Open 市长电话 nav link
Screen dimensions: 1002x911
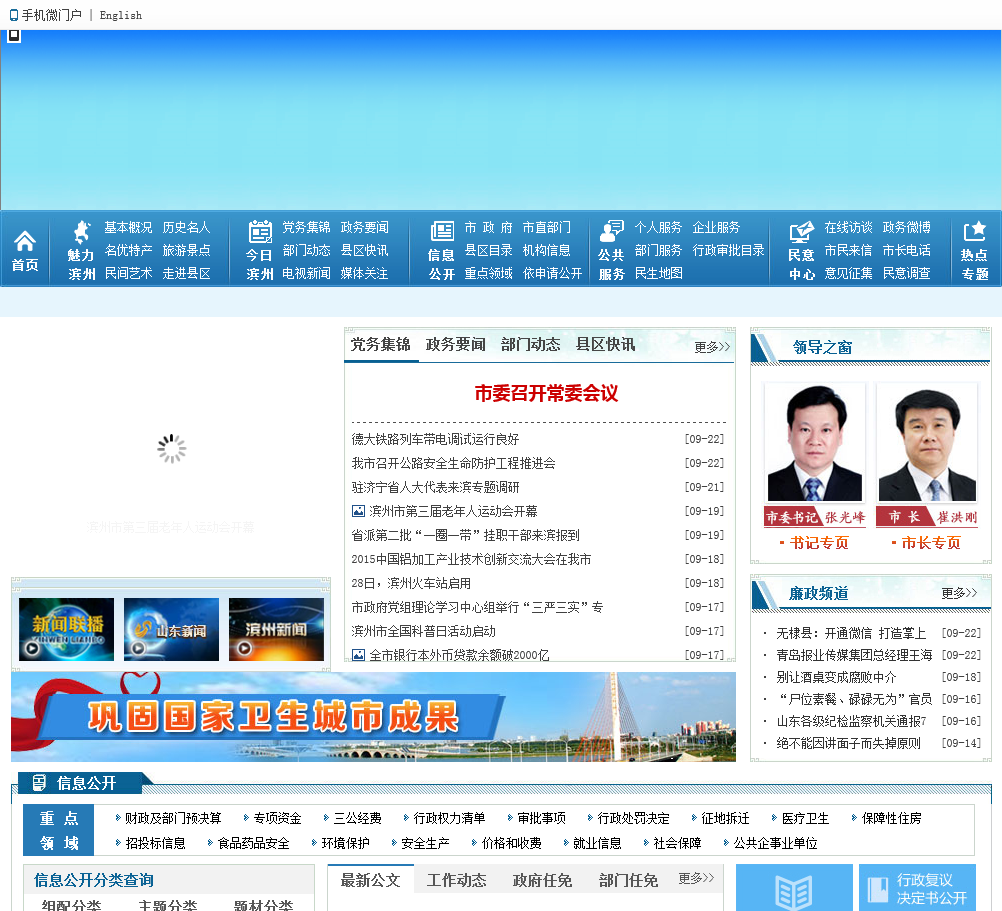[907, 250]
